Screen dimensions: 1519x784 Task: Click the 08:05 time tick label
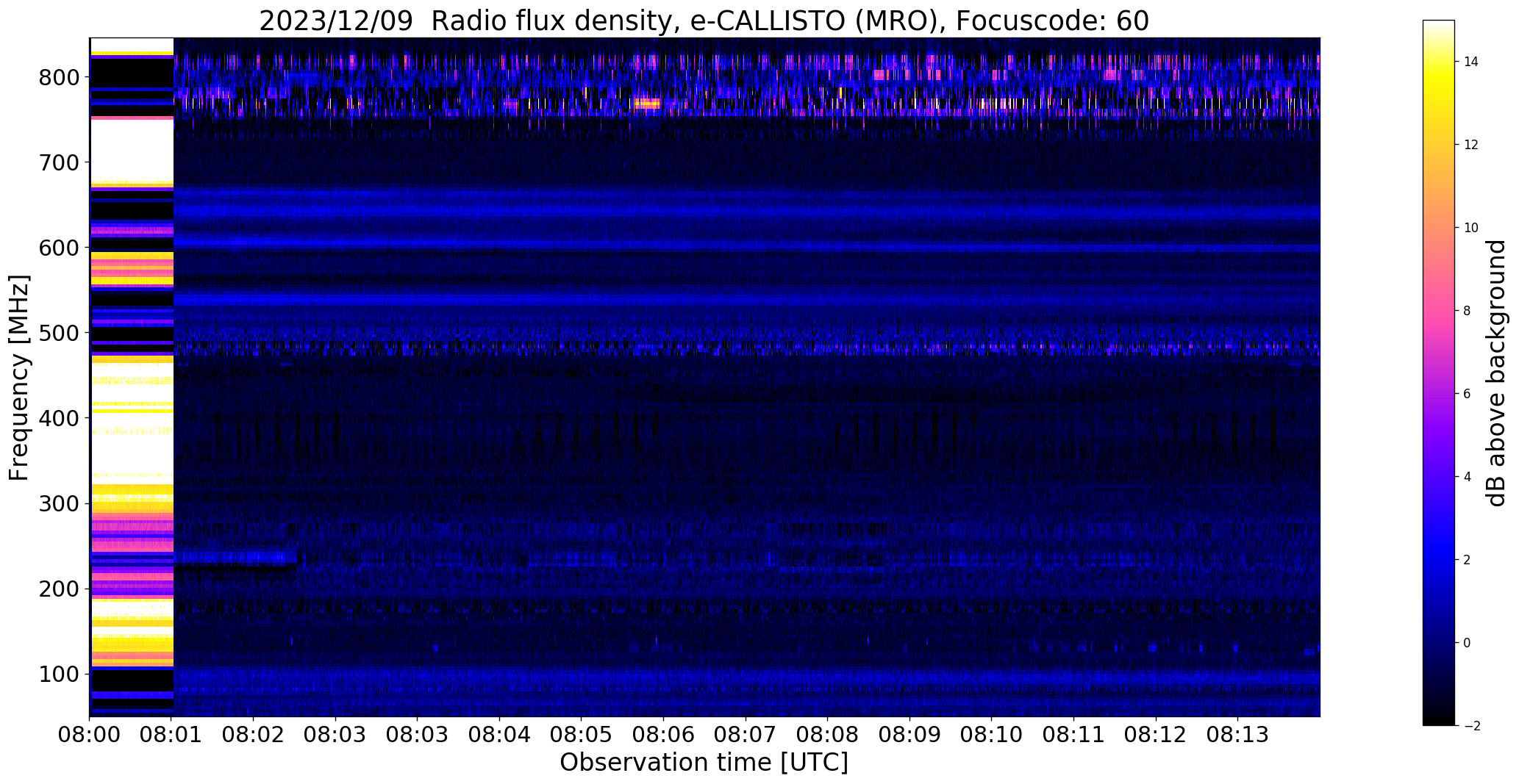pyautogui.click(x=582, y=735)
